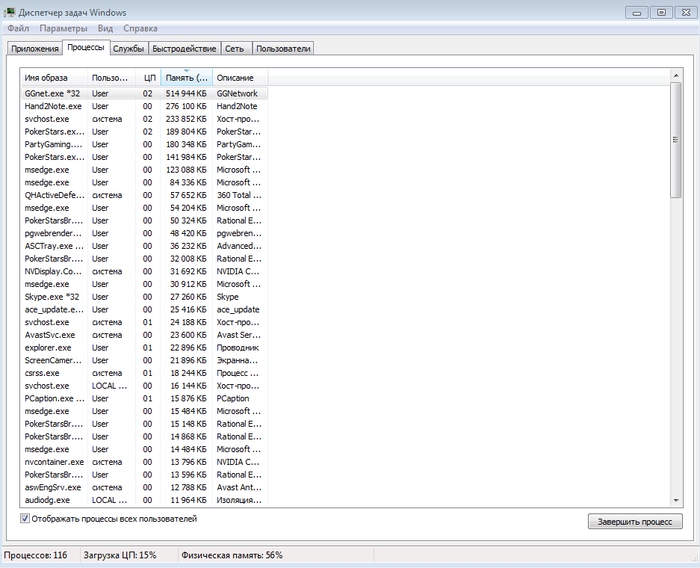
Task: Select the Skype.exe *32 process
Action: click(x=144, y=297)
